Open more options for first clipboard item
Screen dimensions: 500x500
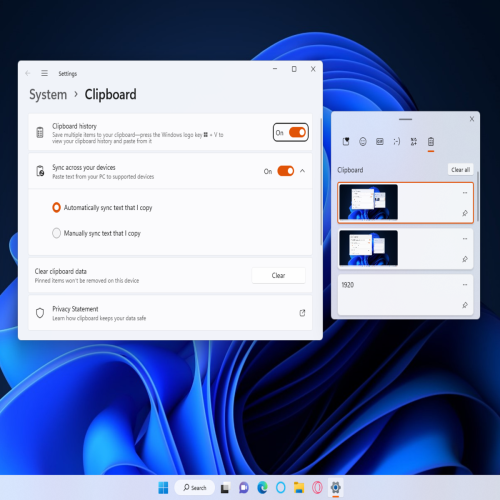[465, 193]
